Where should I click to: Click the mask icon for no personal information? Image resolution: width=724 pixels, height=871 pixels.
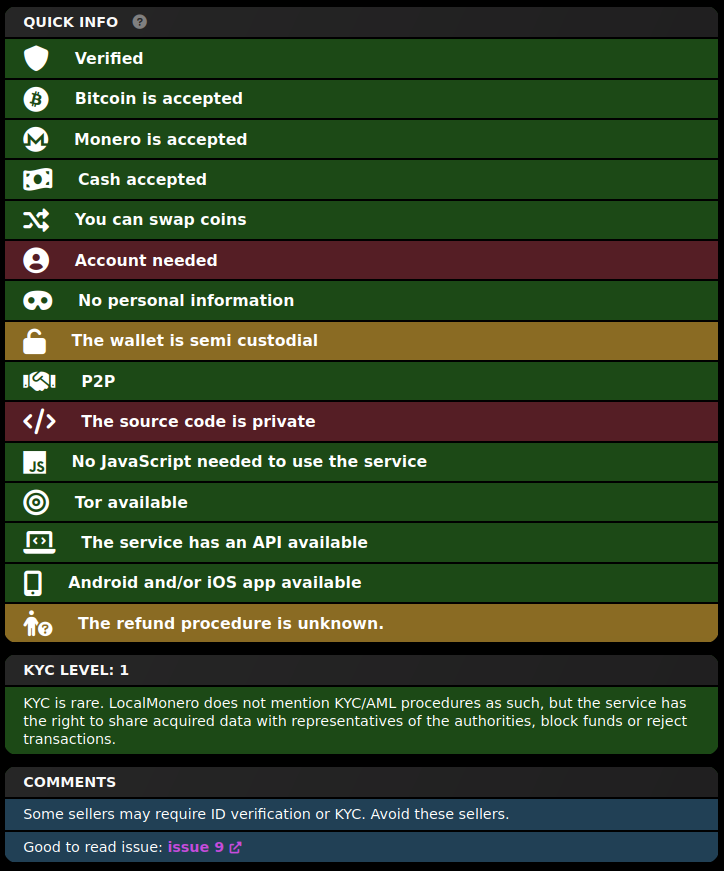(38, 301)
